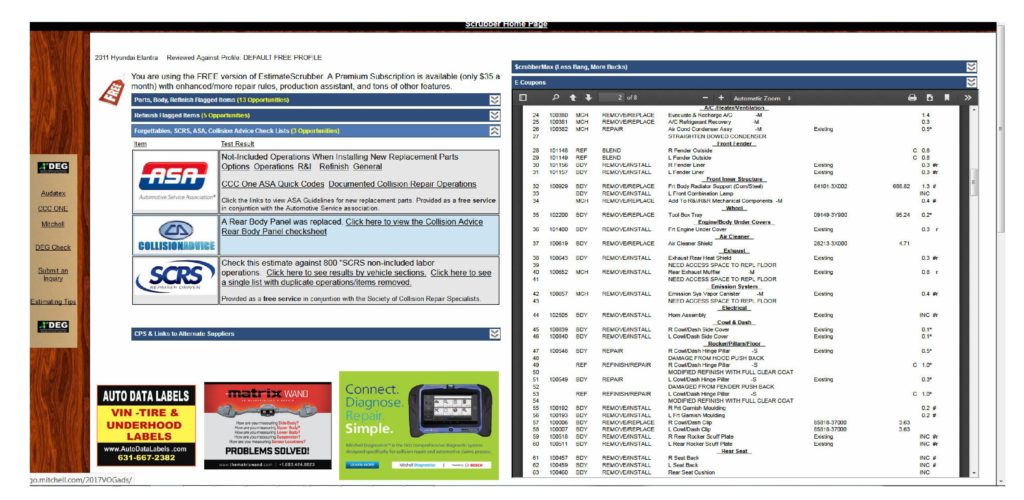View Collision Advice Rear Body Panel checksheet

[x=353, y=227]
